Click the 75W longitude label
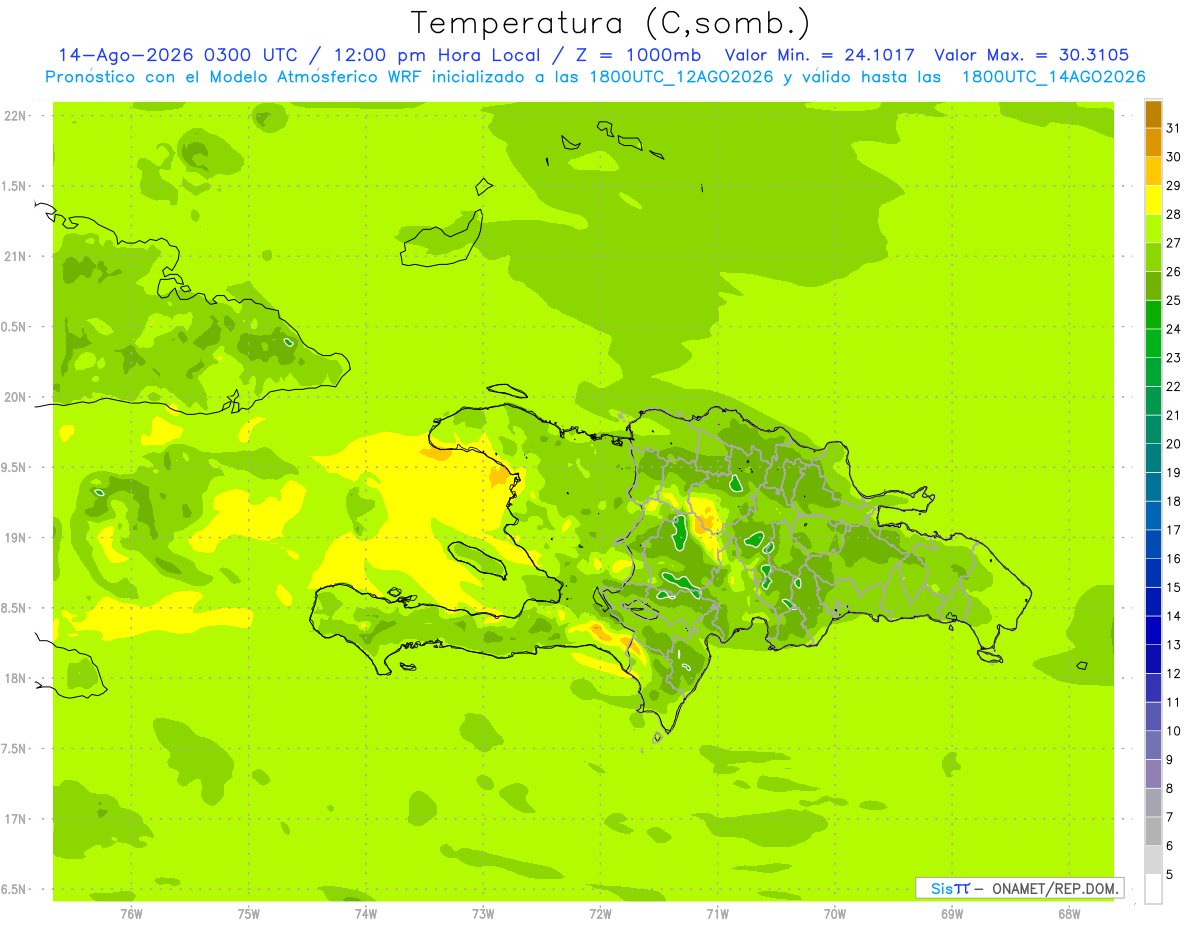The height and width of the screenshot is (927, 1200). click(248, 914)
